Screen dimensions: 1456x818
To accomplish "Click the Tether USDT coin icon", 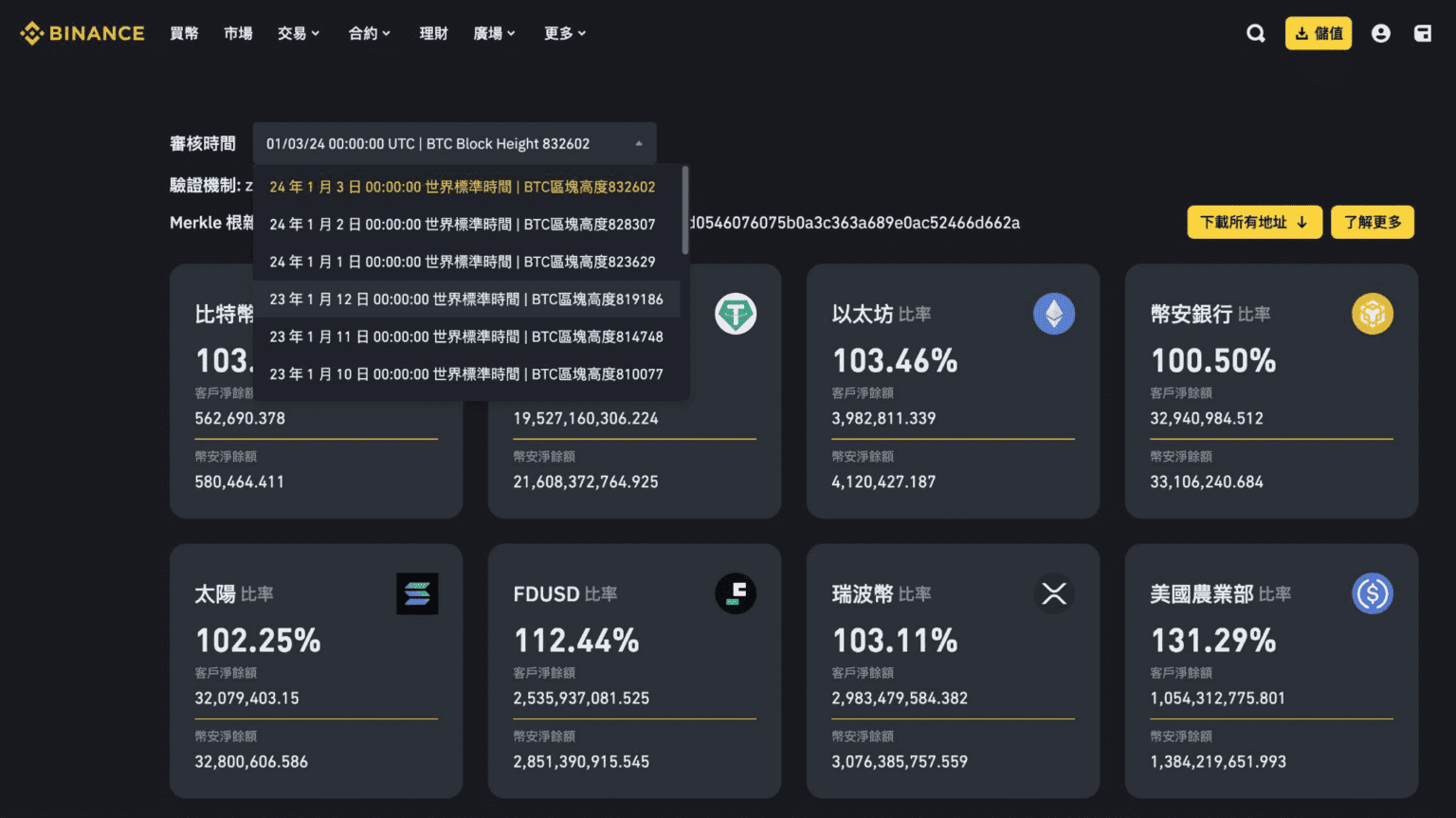I will pyautogui.click(x=736, y=314).
